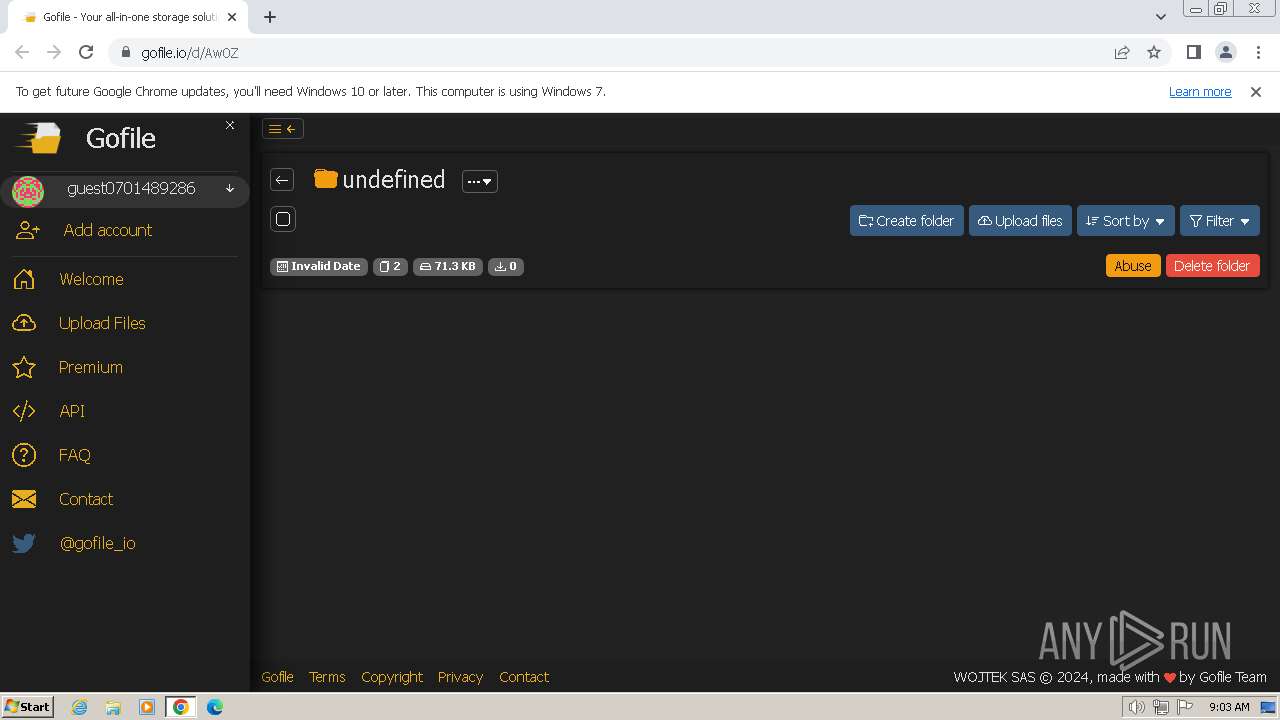Click the Create folder button
The height and width of the screenshot is (720, 1280).
[907, 221]
